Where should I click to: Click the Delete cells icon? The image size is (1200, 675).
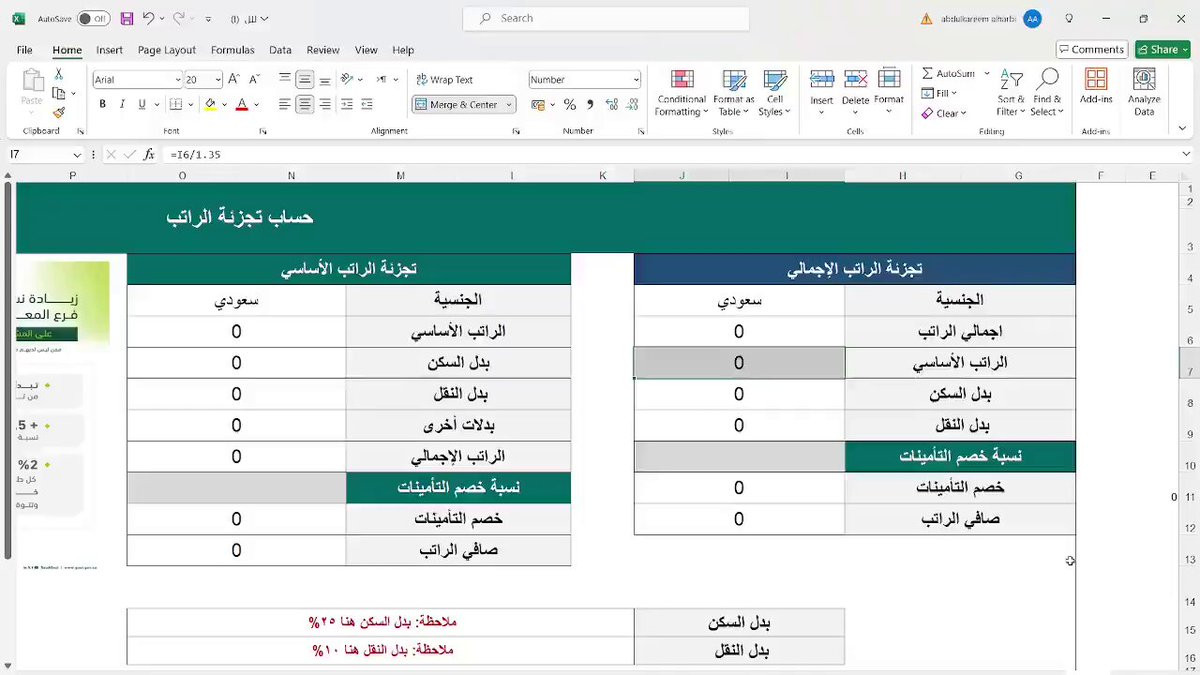tap(855, 80)
